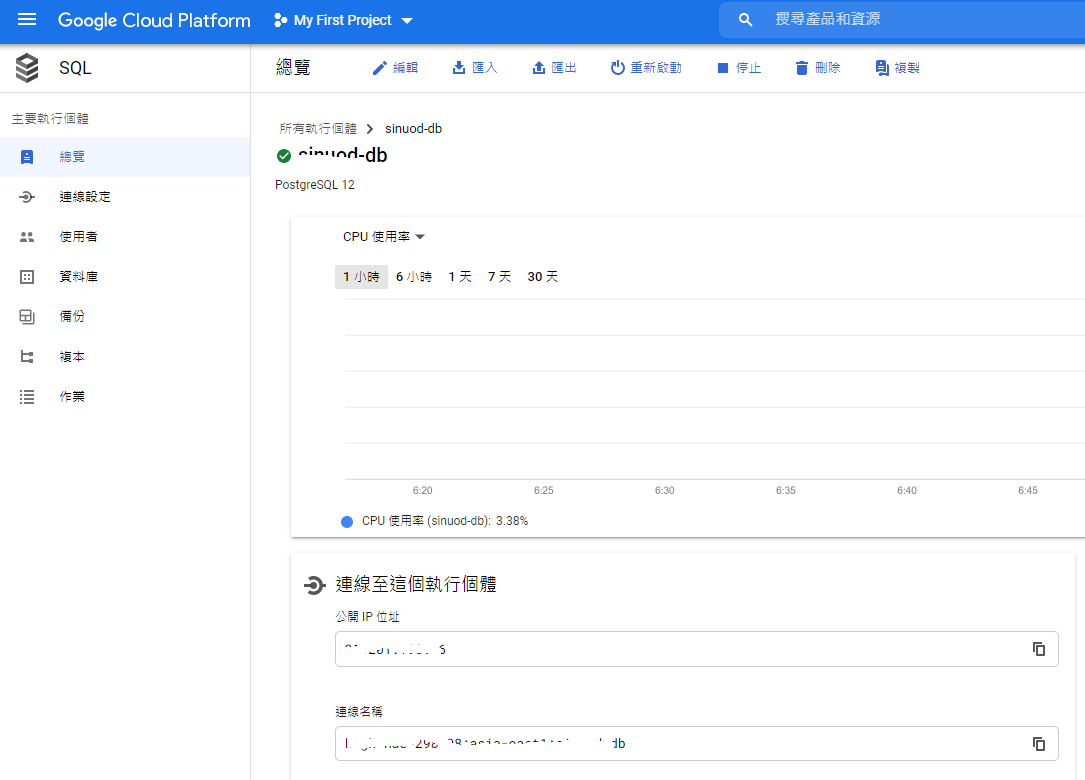Click the 匯出 export upload icon
Screen dimensions: 1085x780
538,68
